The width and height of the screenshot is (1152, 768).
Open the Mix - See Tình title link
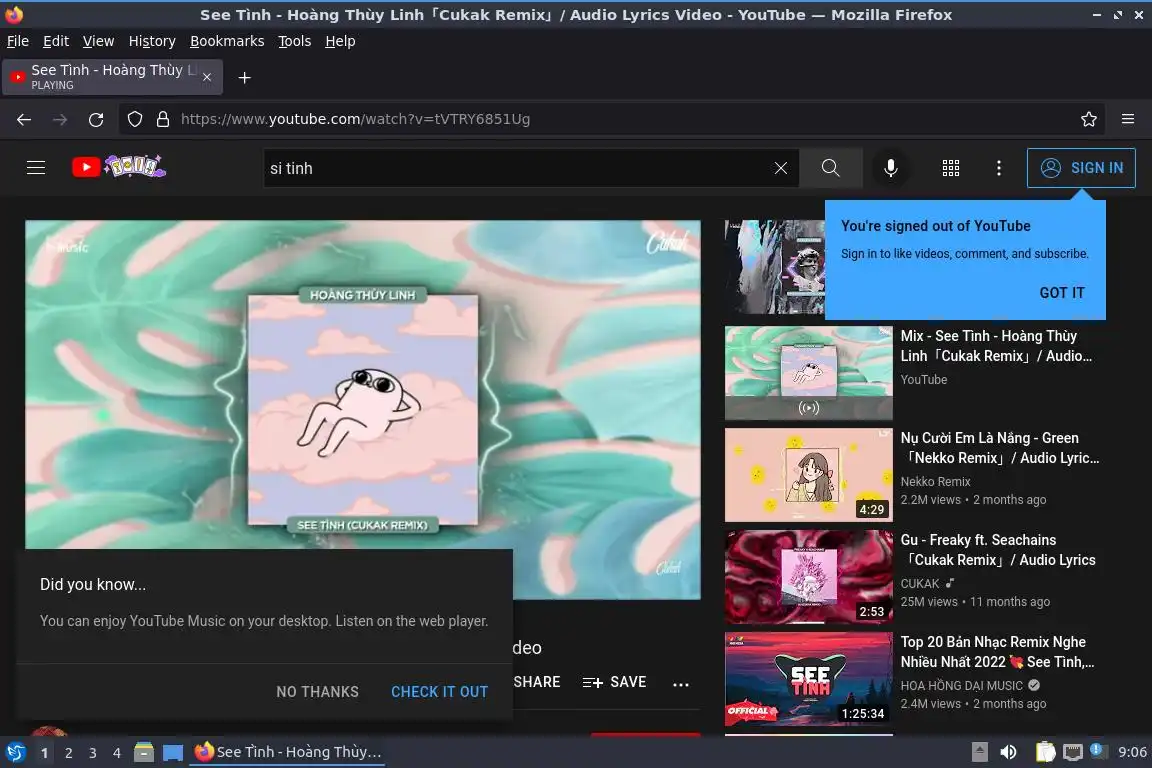tap(996, 345)
